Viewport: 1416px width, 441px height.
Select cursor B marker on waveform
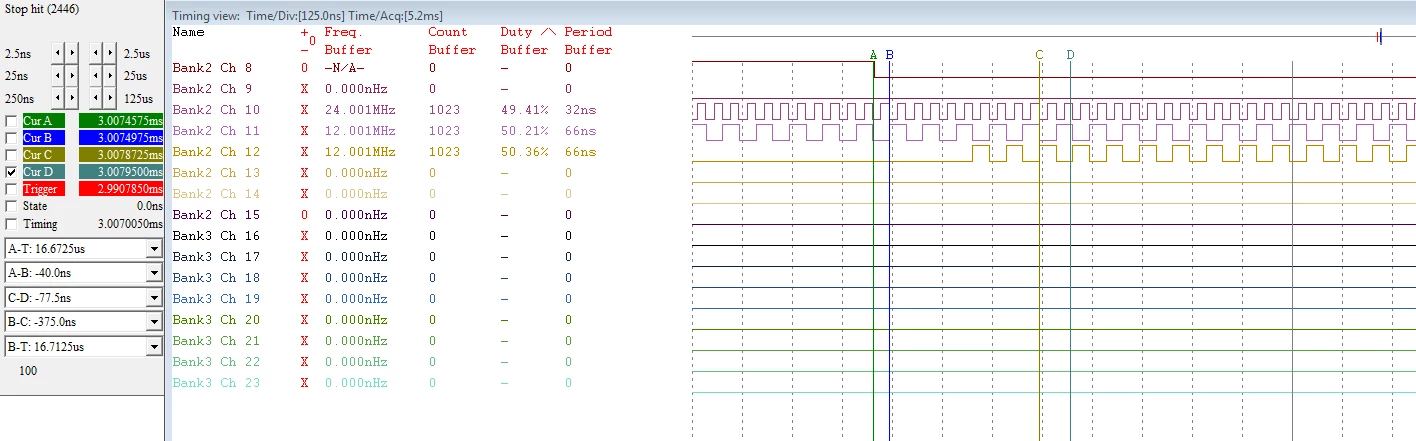[889, 55]
